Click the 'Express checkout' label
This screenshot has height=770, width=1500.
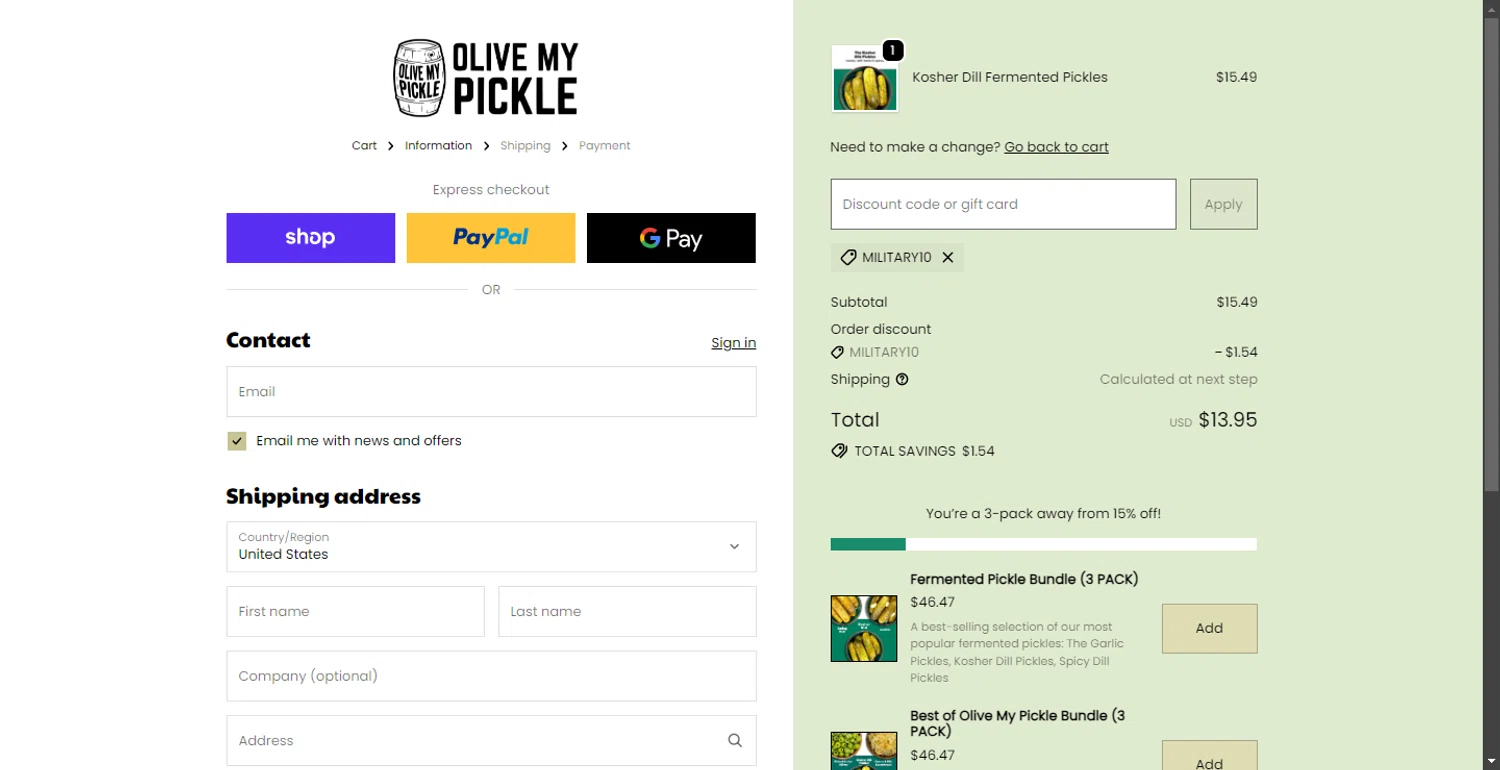(491, 190)
